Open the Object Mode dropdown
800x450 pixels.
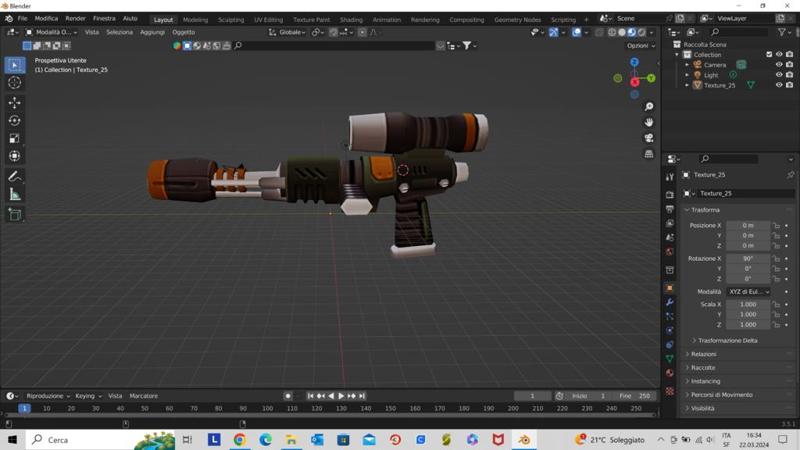52,32
